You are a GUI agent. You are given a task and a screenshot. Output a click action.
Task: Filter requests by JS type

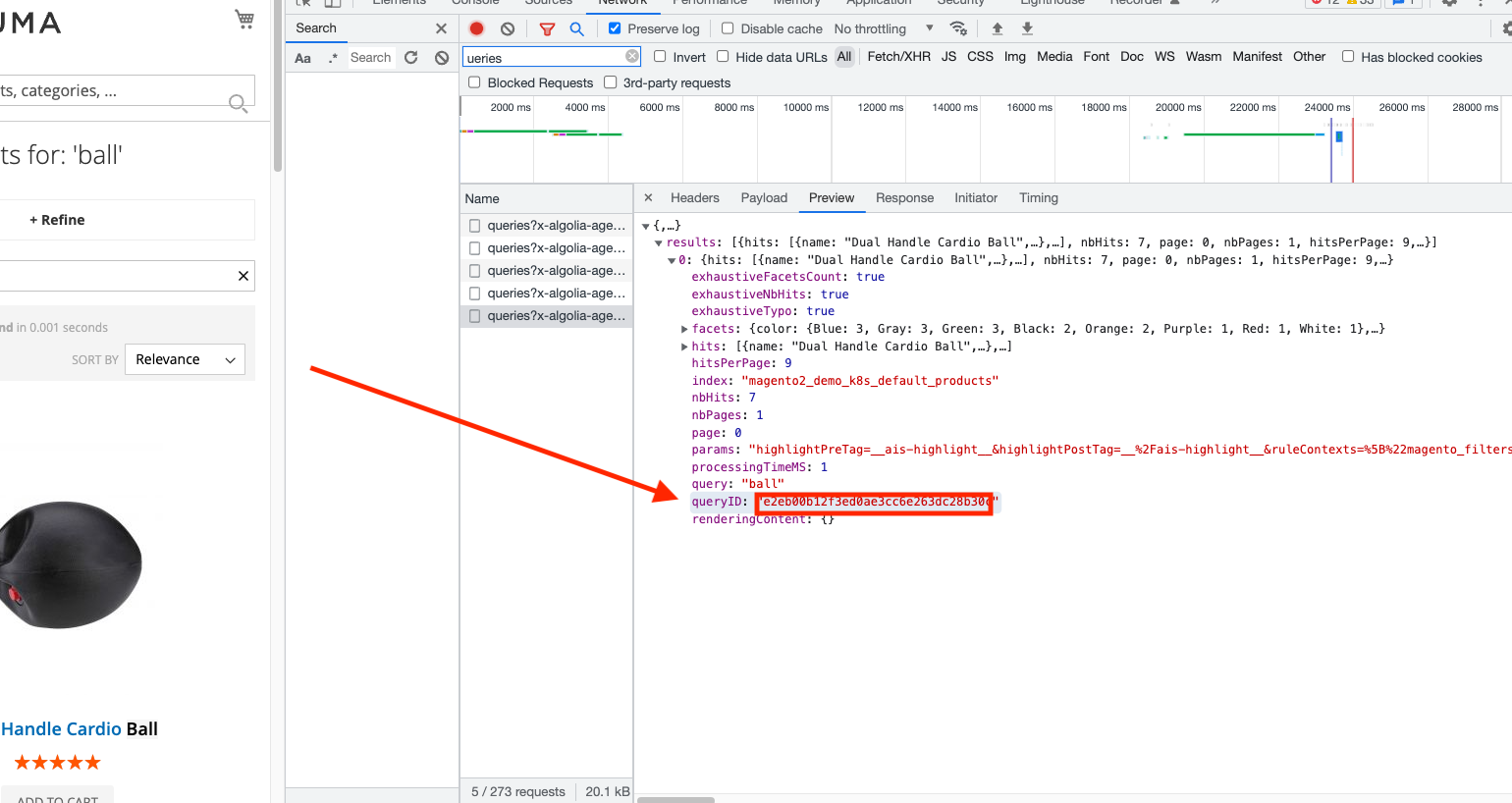[948, 57]
